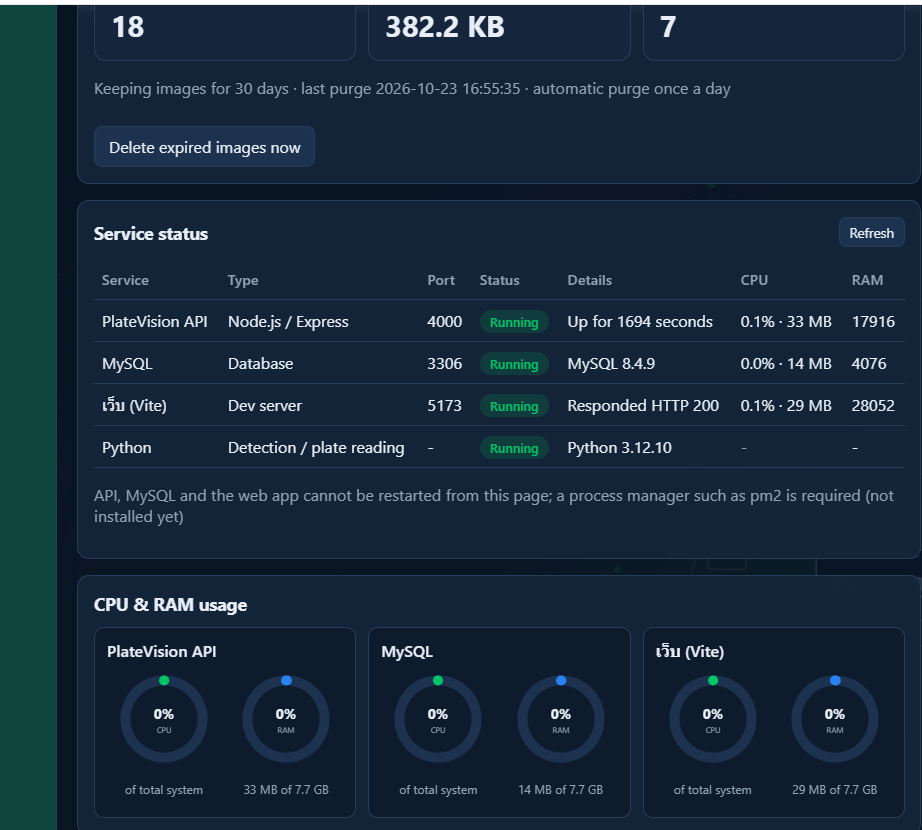The height and width of the screenshot is (830, 922).
Task: Click the "14 MB of 7.7 GB" label
Action: [560, 789]
